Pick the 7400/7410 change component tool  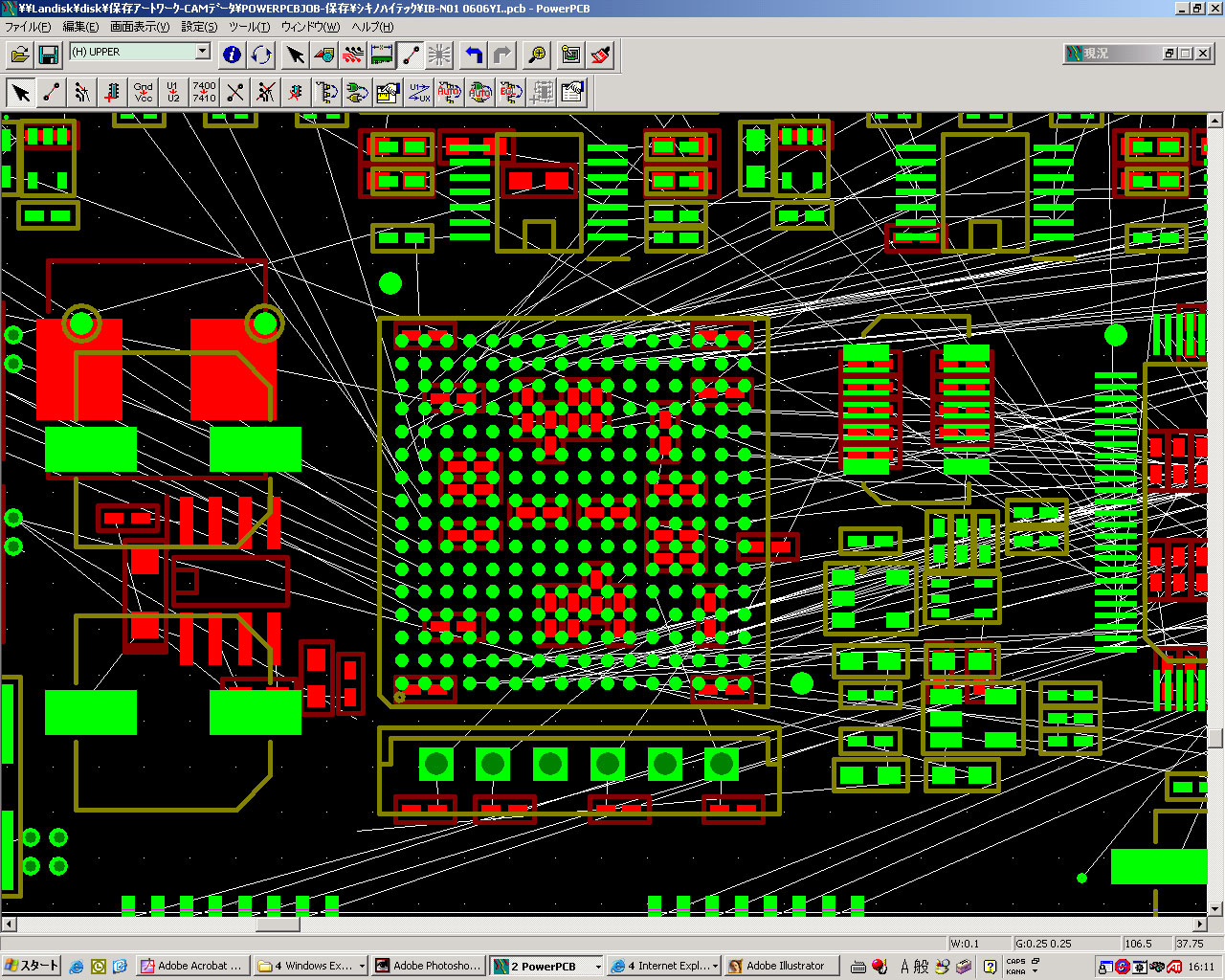(204, 92)
